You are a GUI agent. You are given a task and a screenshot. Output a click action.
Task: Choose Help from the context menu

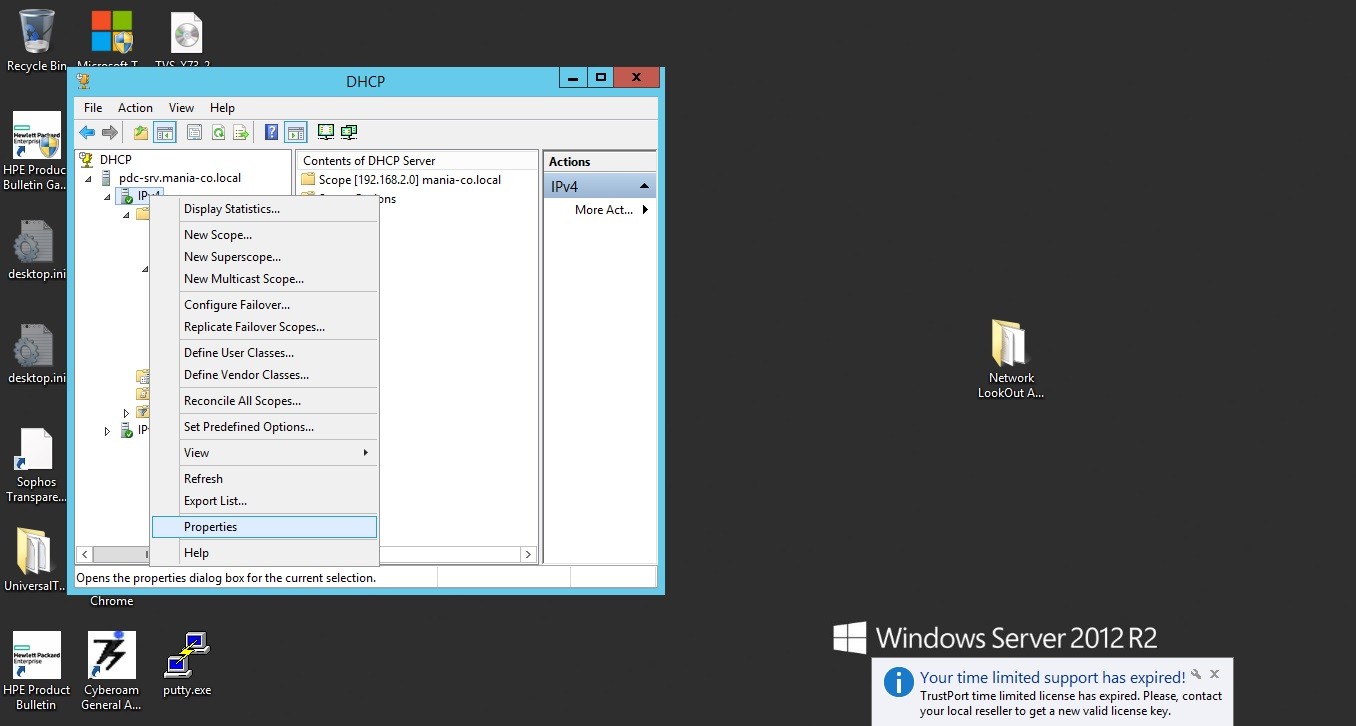tap(265, 553)
